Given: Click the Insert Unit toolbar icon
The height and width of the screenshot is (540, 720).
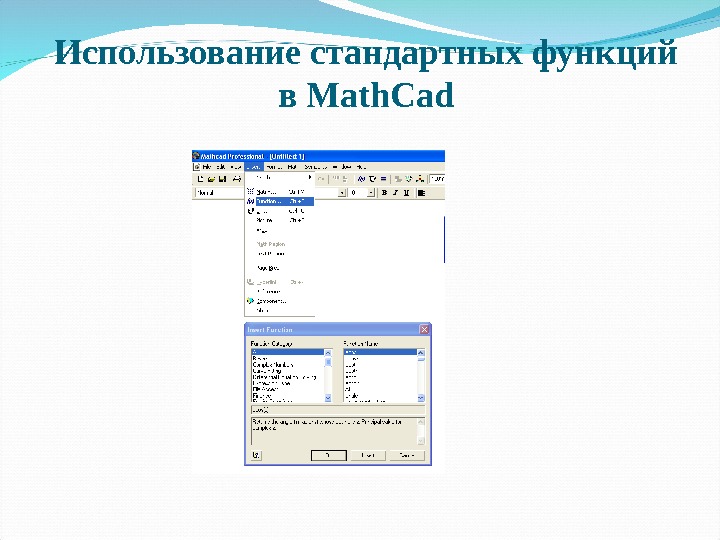Looking at the screenshot, I should [x=372, y=179].
